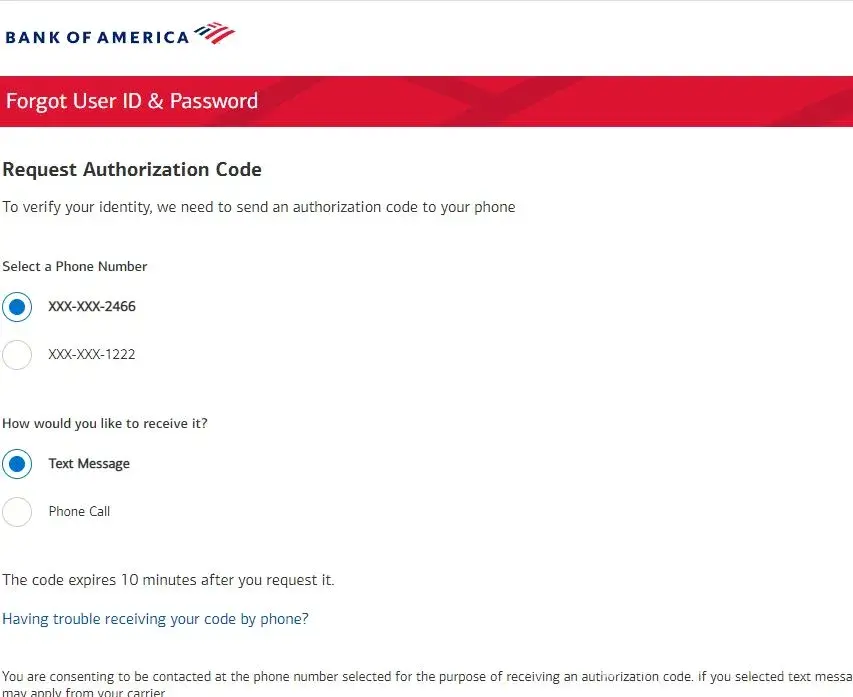The image size is (853, 697).
Task: Click the Forgot User ID & Password banner title
Action: click(132, 101)
